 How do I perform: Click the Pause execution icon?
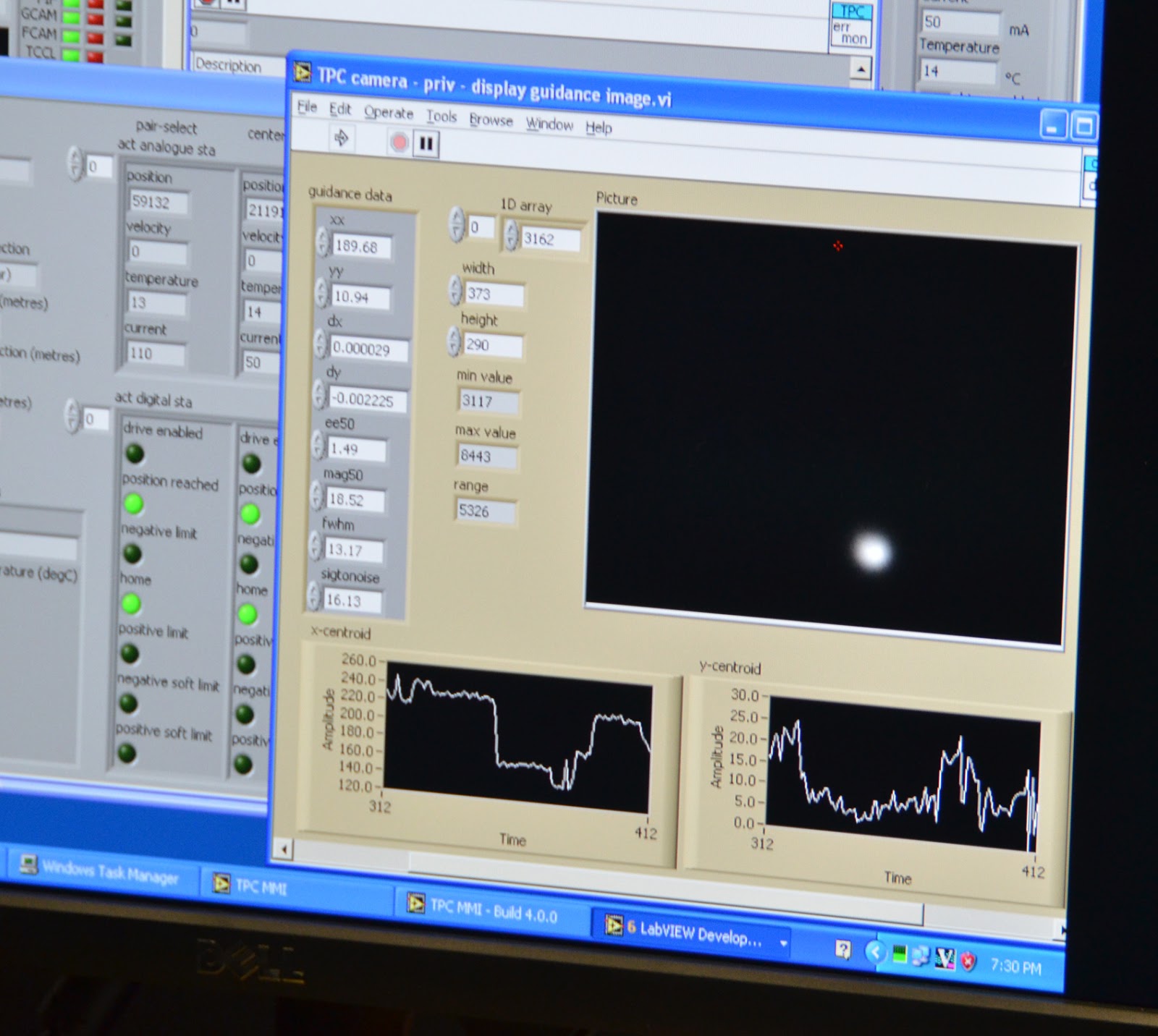426,143
